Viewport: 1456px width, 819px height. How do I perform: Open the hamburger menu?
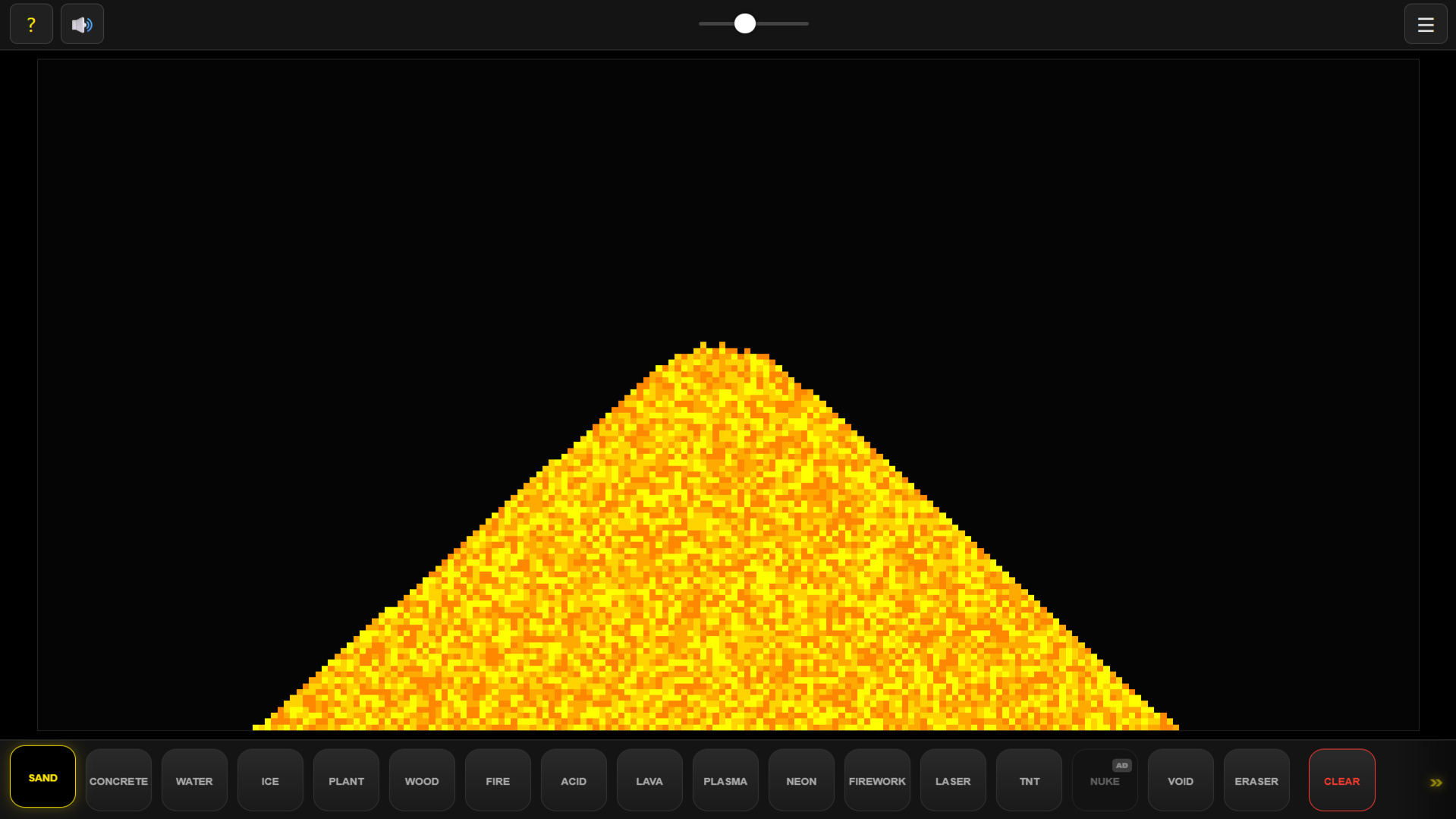(1426, 24)
